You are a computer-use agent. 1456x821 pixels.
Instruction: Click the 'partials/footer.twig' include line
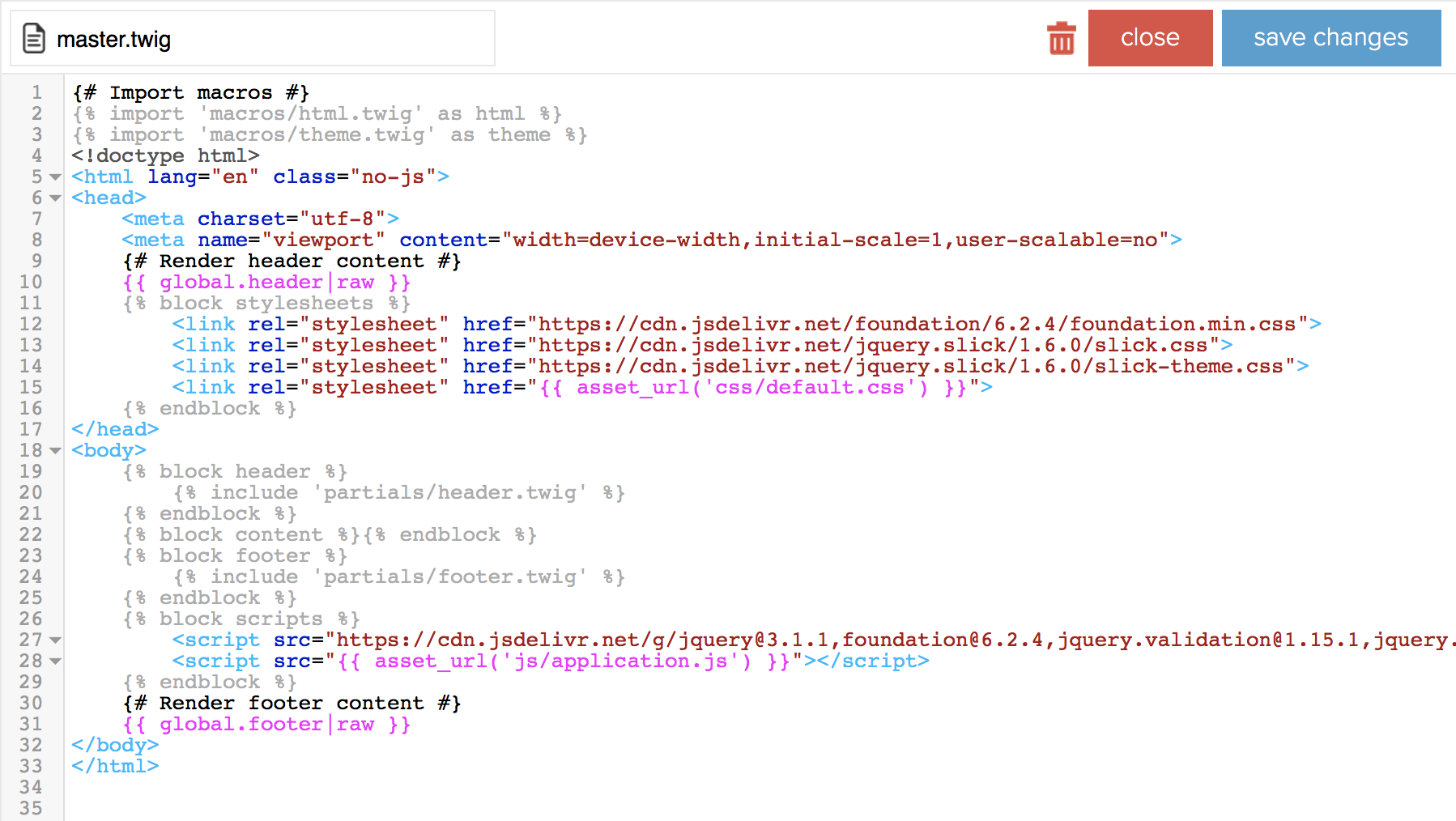(x=399, y=576)
